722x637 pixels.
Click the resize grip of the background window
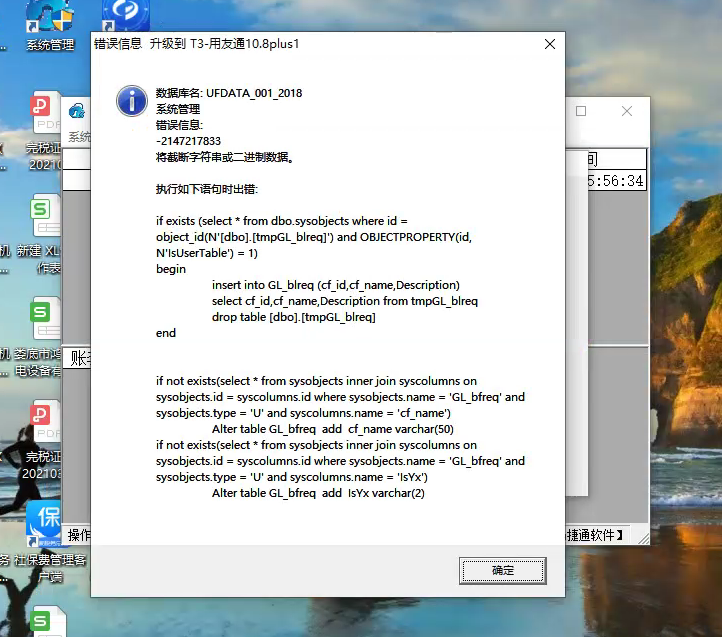point(643,538)
